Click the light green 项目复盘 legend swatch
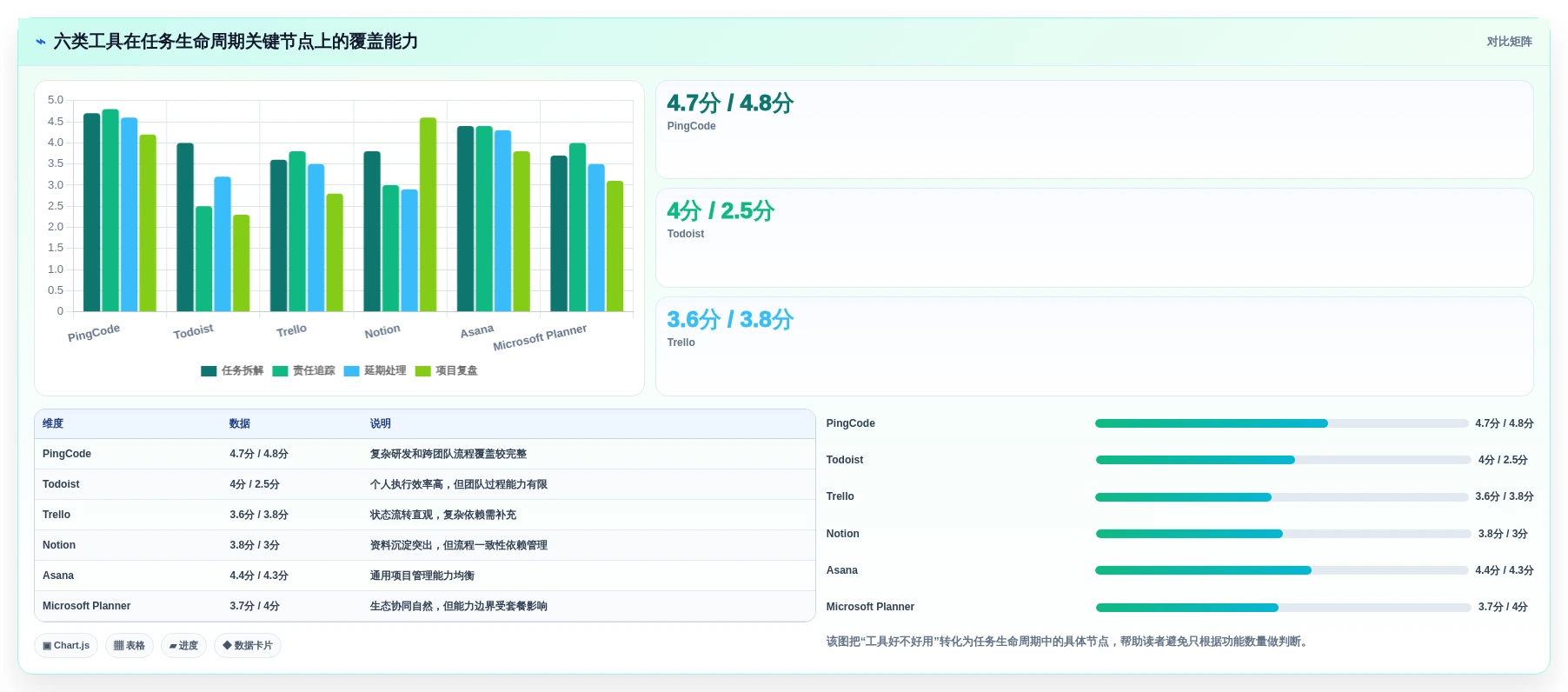1568x692 pixels. 422,371
